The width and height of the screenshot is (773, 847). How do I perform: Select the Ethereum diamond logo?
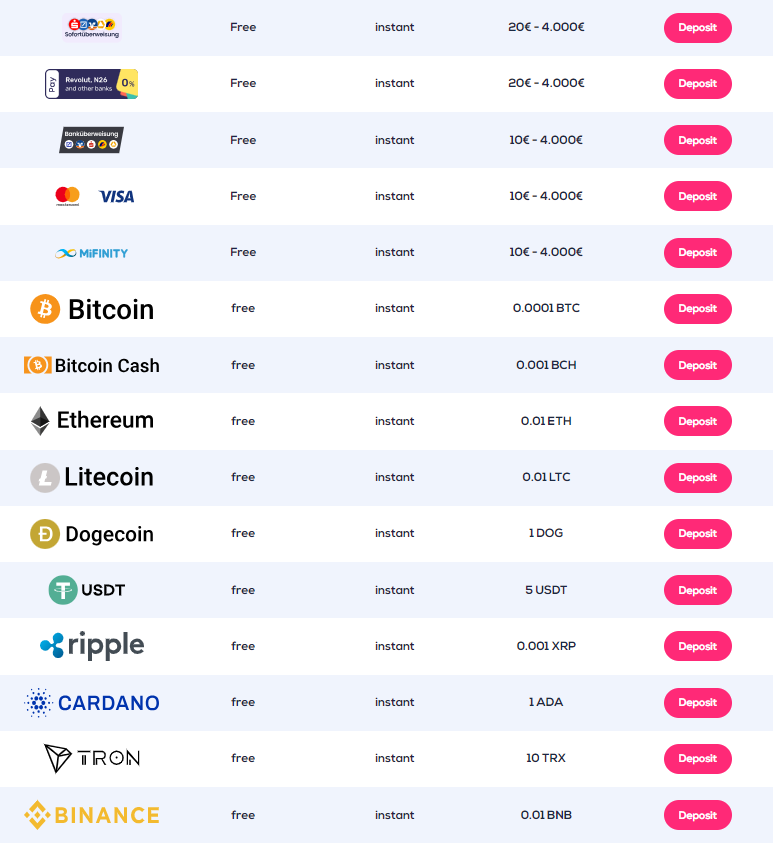click(40, 421)
